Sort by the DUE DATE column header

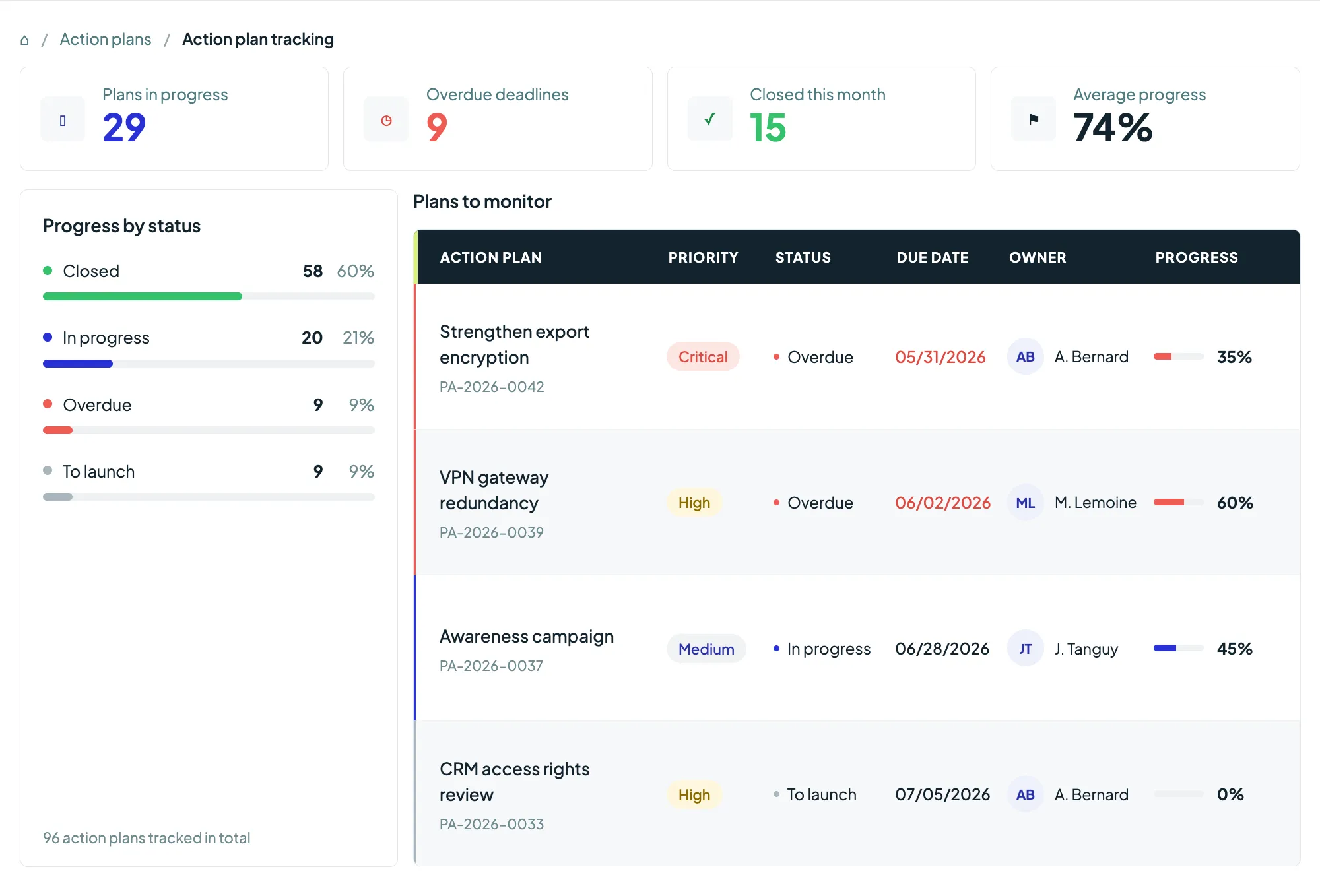[933, 257]
